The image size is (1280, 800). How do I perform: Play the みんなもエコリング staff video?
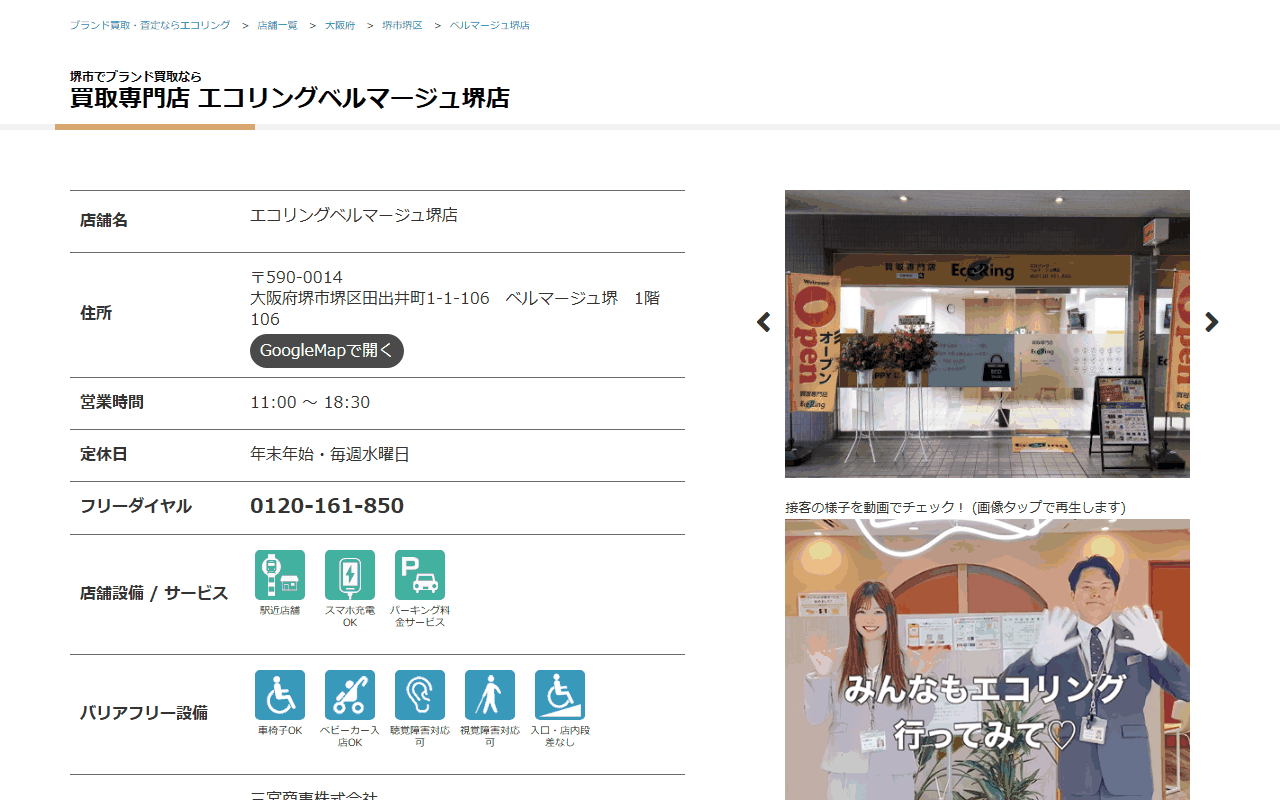(x=987, y=659)
